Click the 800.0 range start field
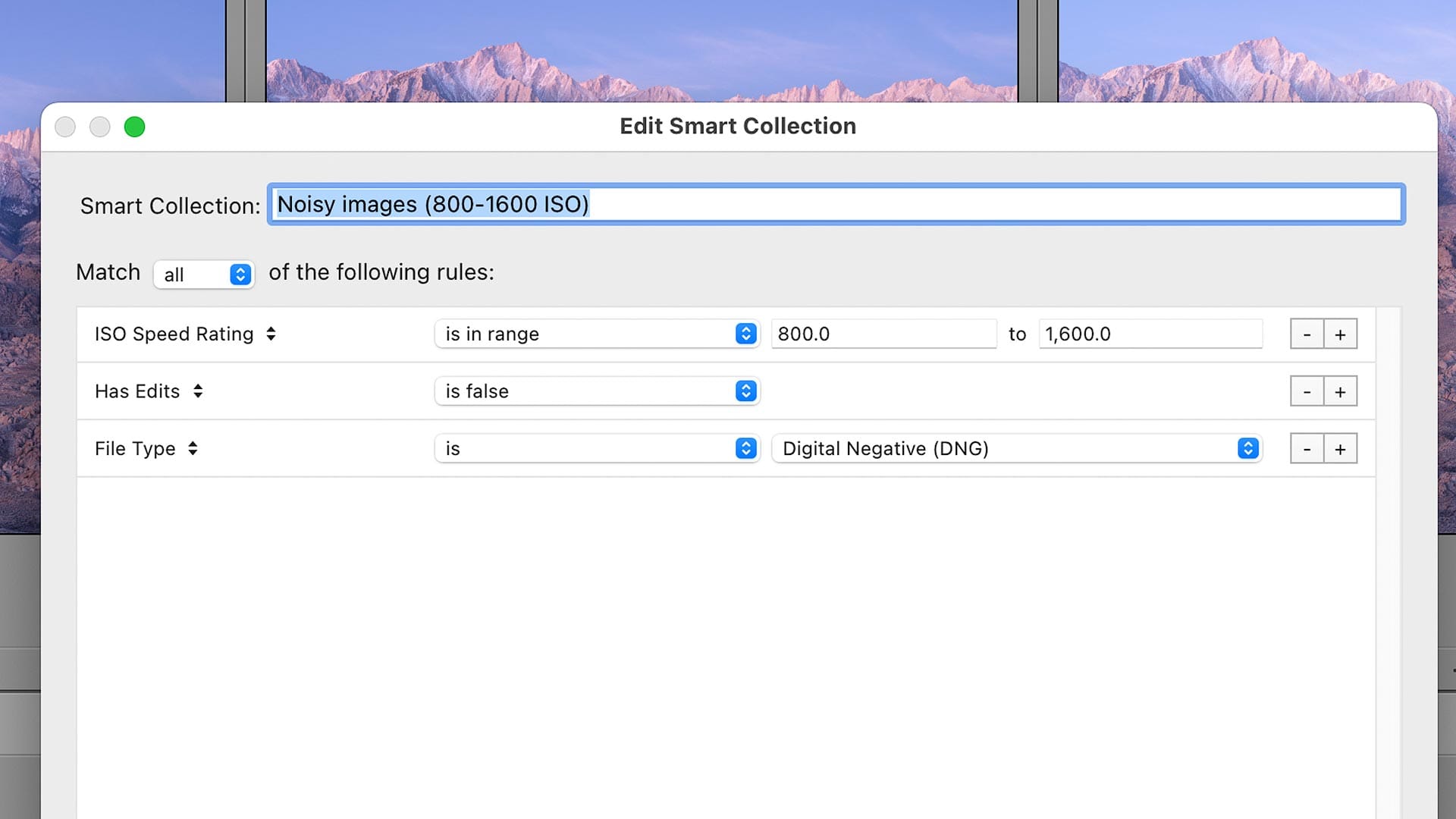This screenshot has width=1456, height=819. click(x=883, y=334)
